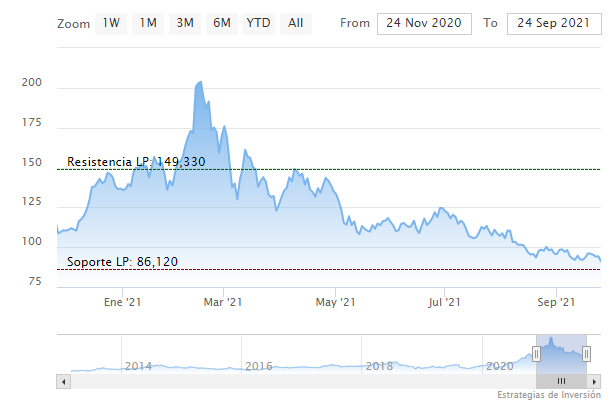The width and height of the screenshot is (615, 408).
Task: Click navigator scrollbar right arrow
Action: (x=594, y=381)
